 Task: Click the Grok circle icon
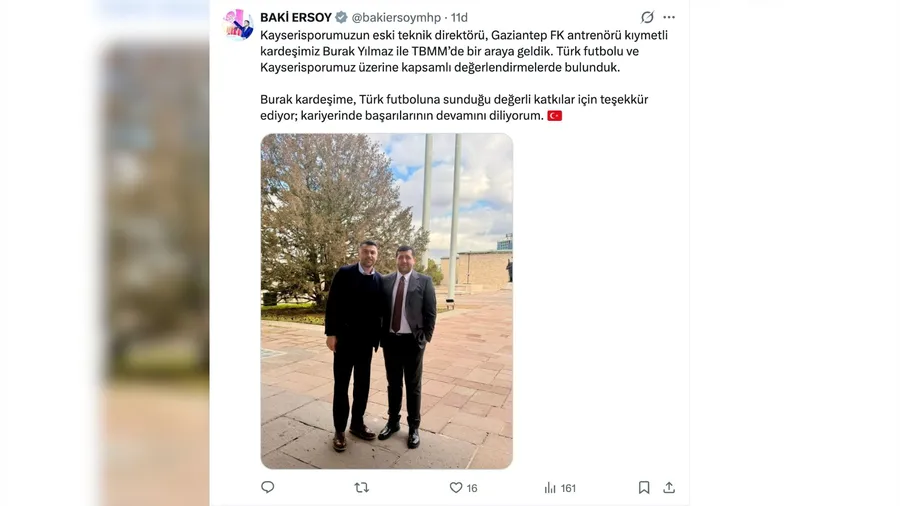[x=647, y=17]
